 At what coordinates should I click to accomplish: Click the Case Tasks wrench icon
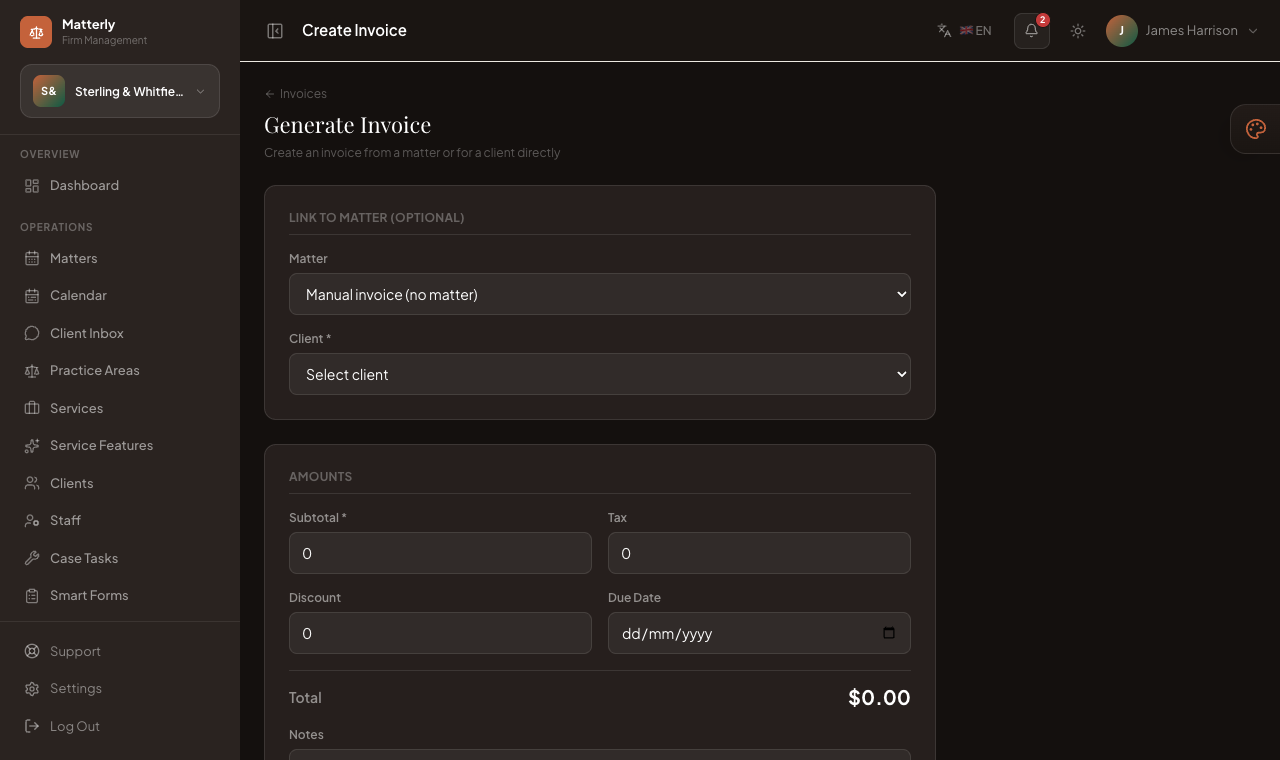point(32,559)
